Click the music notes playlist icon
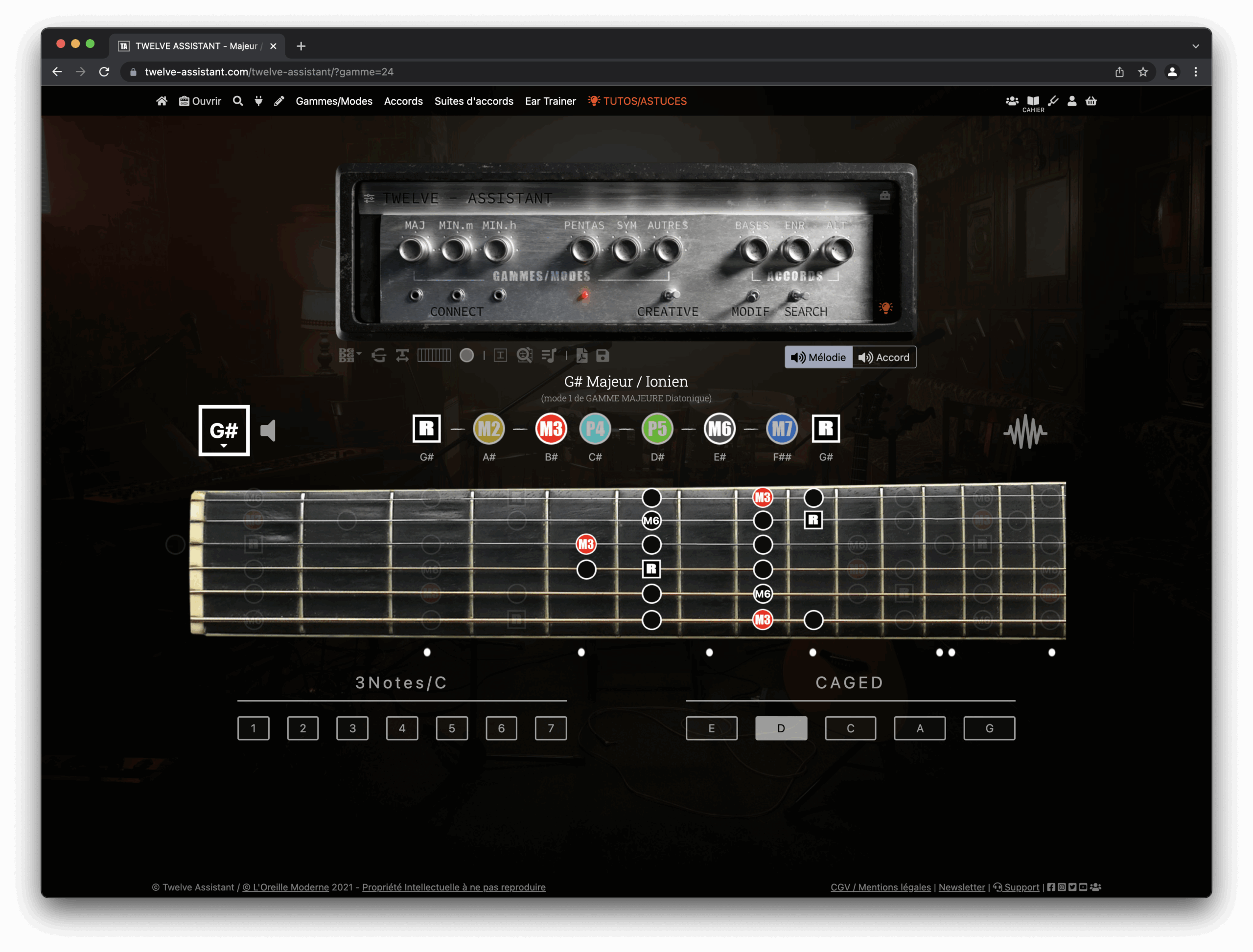This screenshot has height=952, width=1253. pyautogui.click(x=548, y=356)
